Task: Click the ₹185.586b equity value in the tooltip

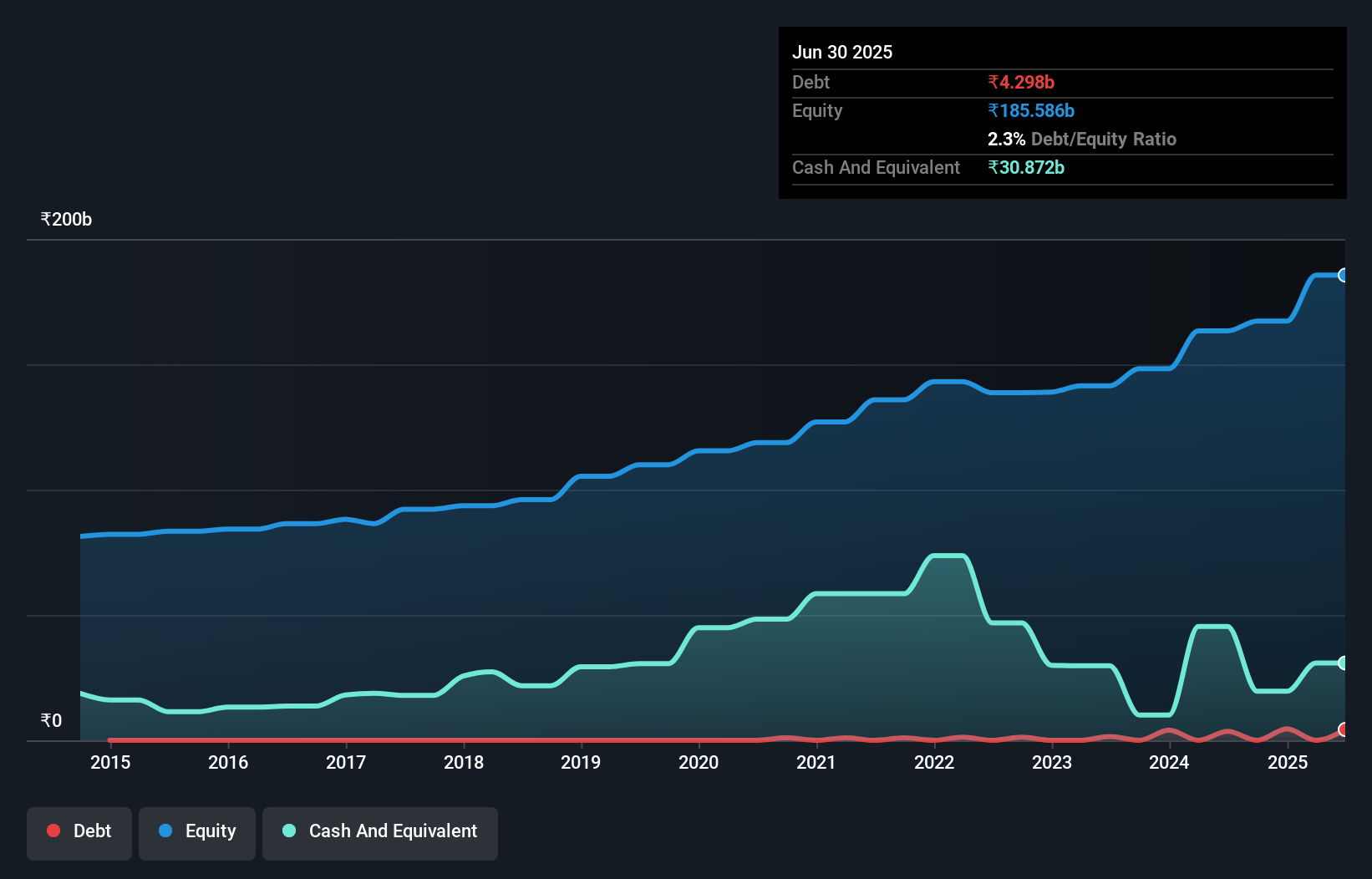Action: point(1031,111)
